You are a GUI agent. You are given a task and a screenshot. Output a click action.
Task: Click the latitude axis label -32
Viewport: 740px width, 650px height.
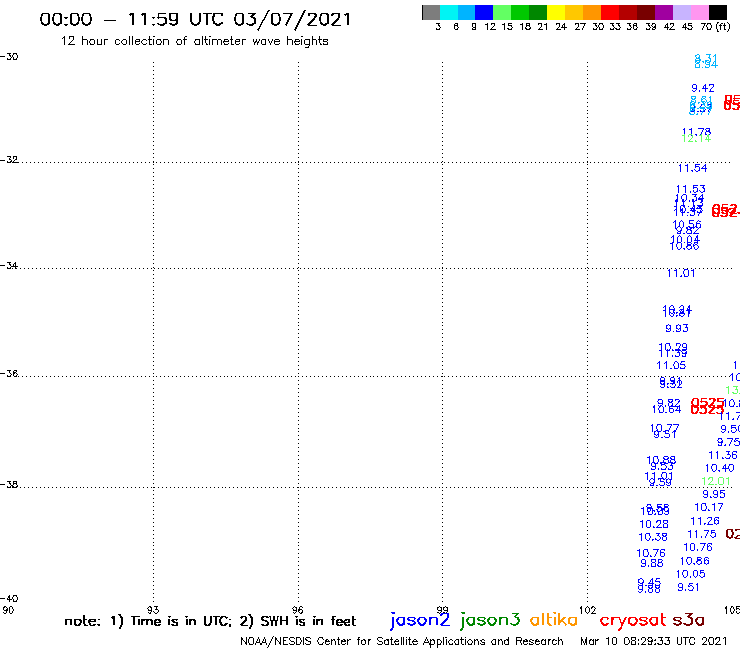click(x=9, y=160)
